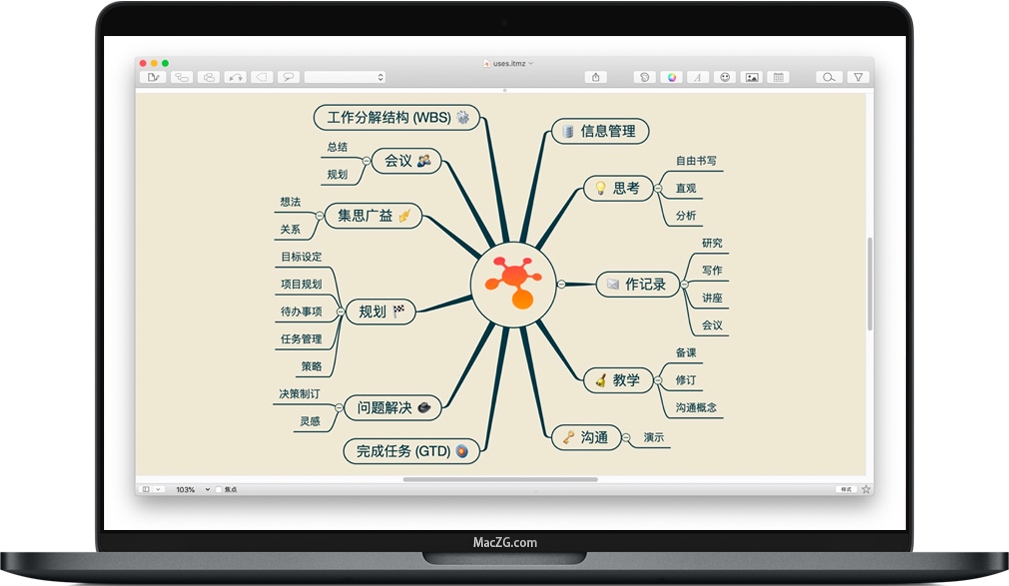The width and height of the screenshot is (1009, 586).
Task: Click the broom icon on 教学
Action: pos(600,380)
